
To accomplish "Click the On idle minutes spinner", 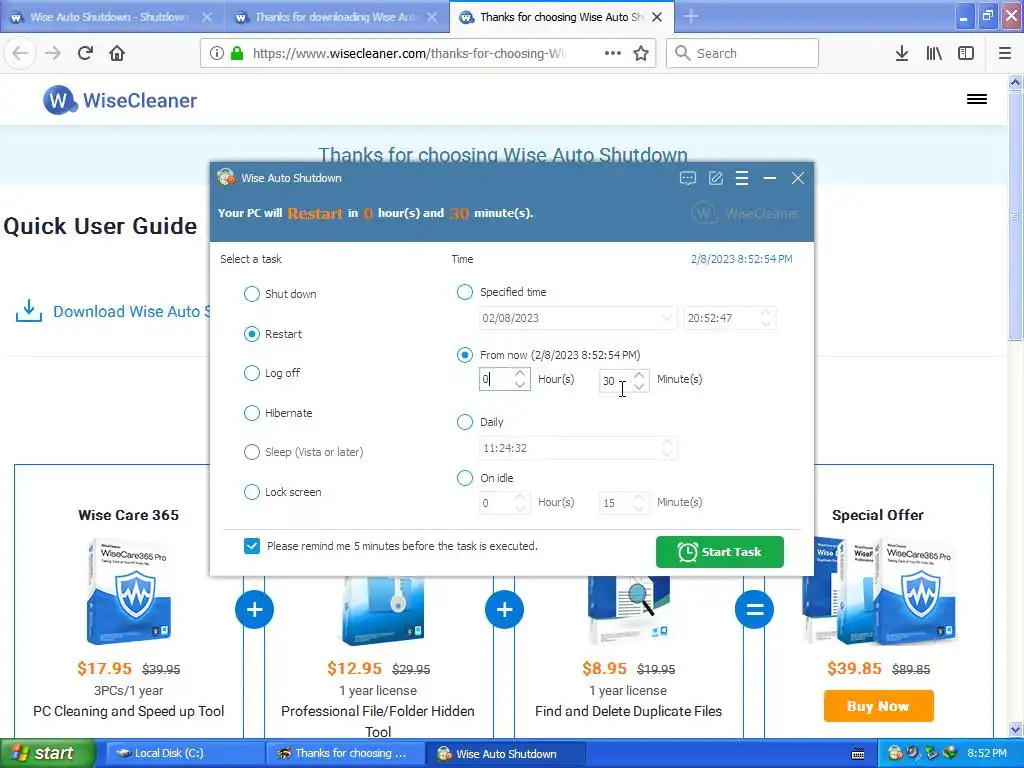I will pos(639,503).
